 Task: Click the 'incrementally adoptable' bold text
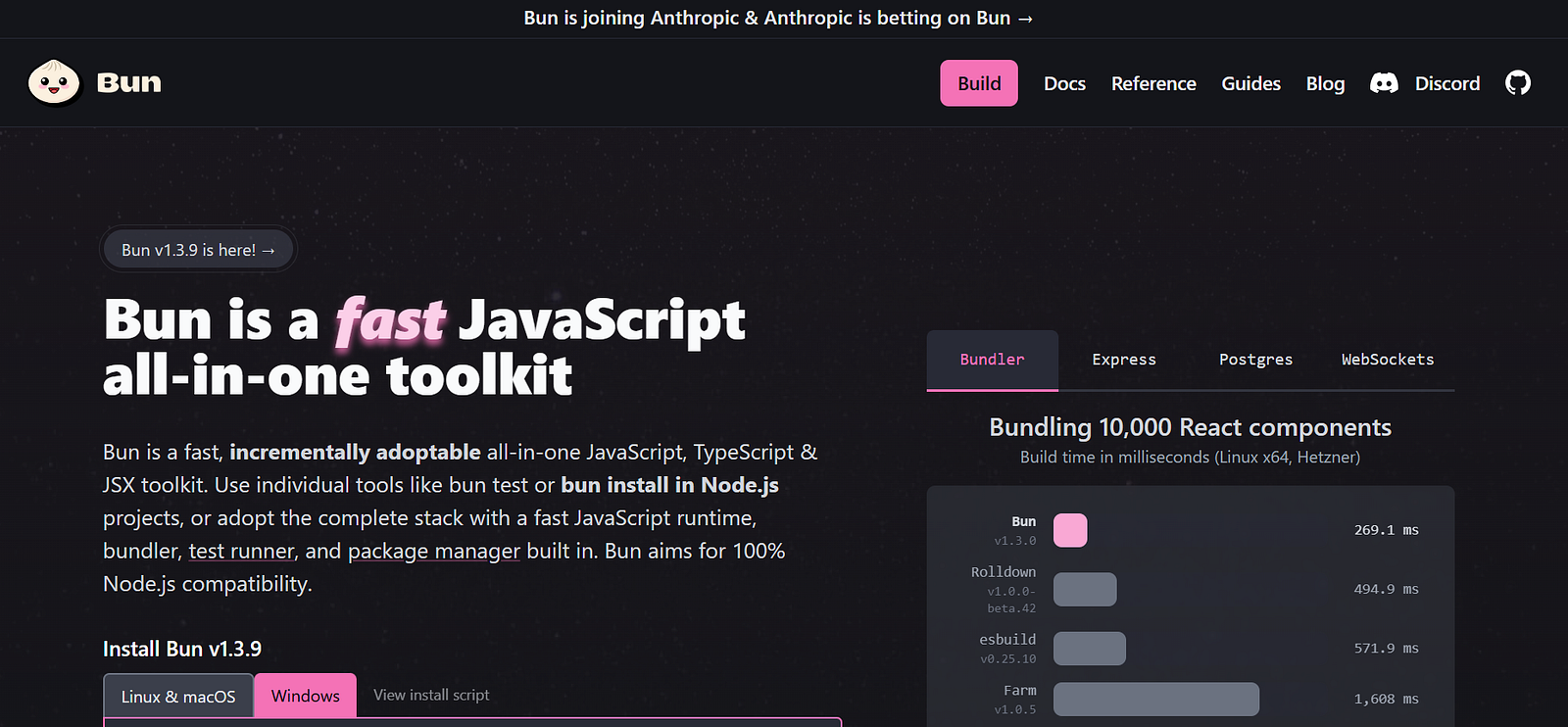(x=355, y=452)
